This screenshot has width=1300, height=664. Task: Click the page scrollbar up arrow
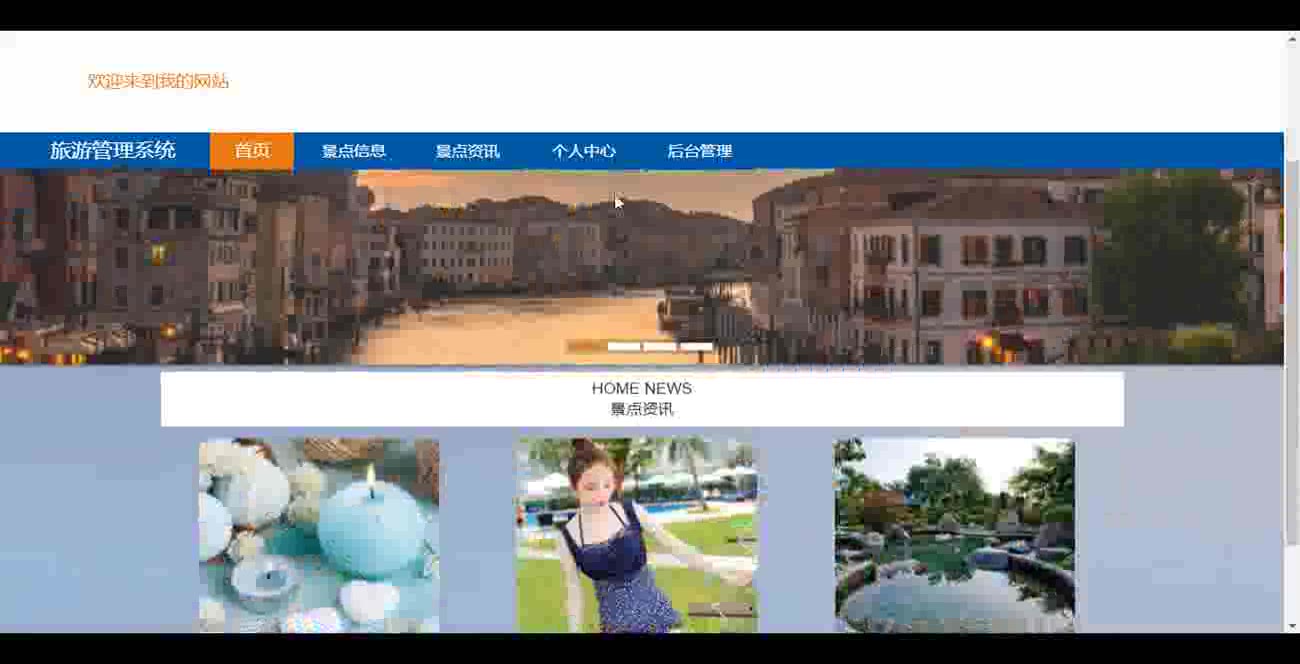[1291, 39]
